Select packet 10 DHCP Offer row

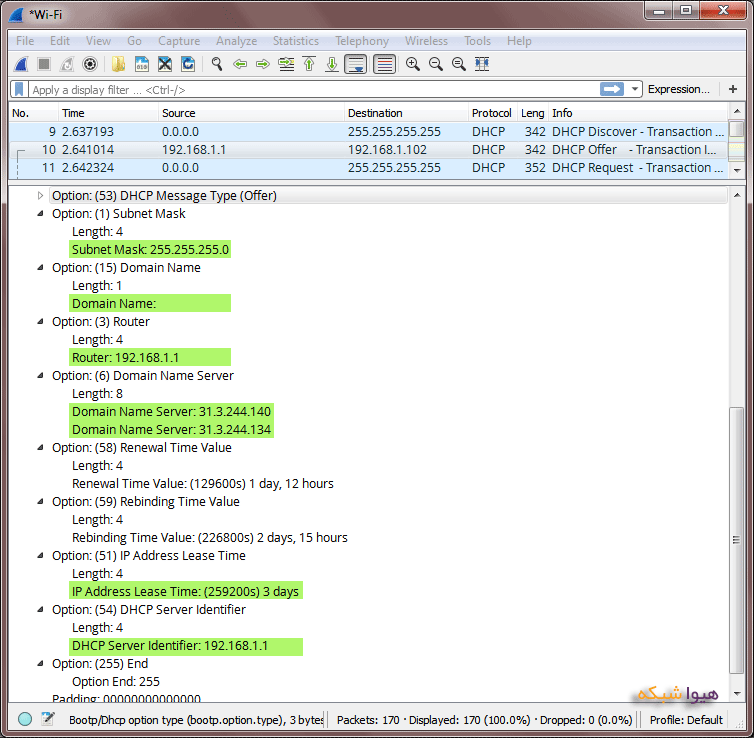click(x=368, y=150)
